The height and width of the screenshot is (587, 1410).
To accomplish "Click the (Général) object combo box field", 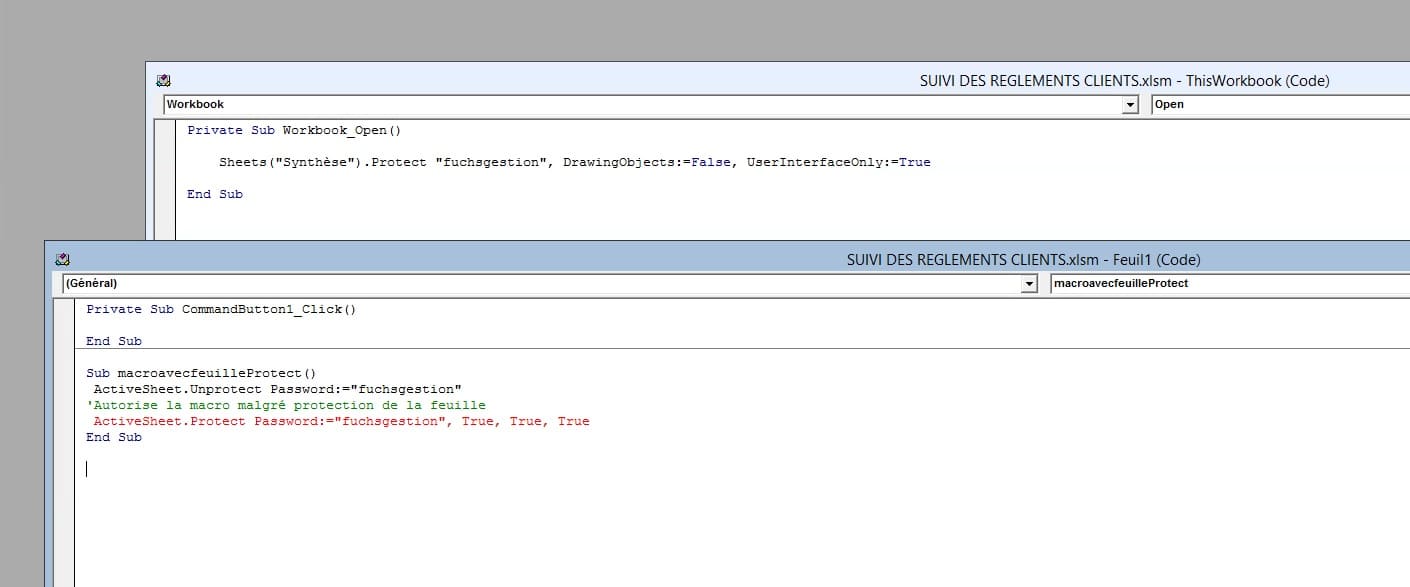I will click(540, 284).
